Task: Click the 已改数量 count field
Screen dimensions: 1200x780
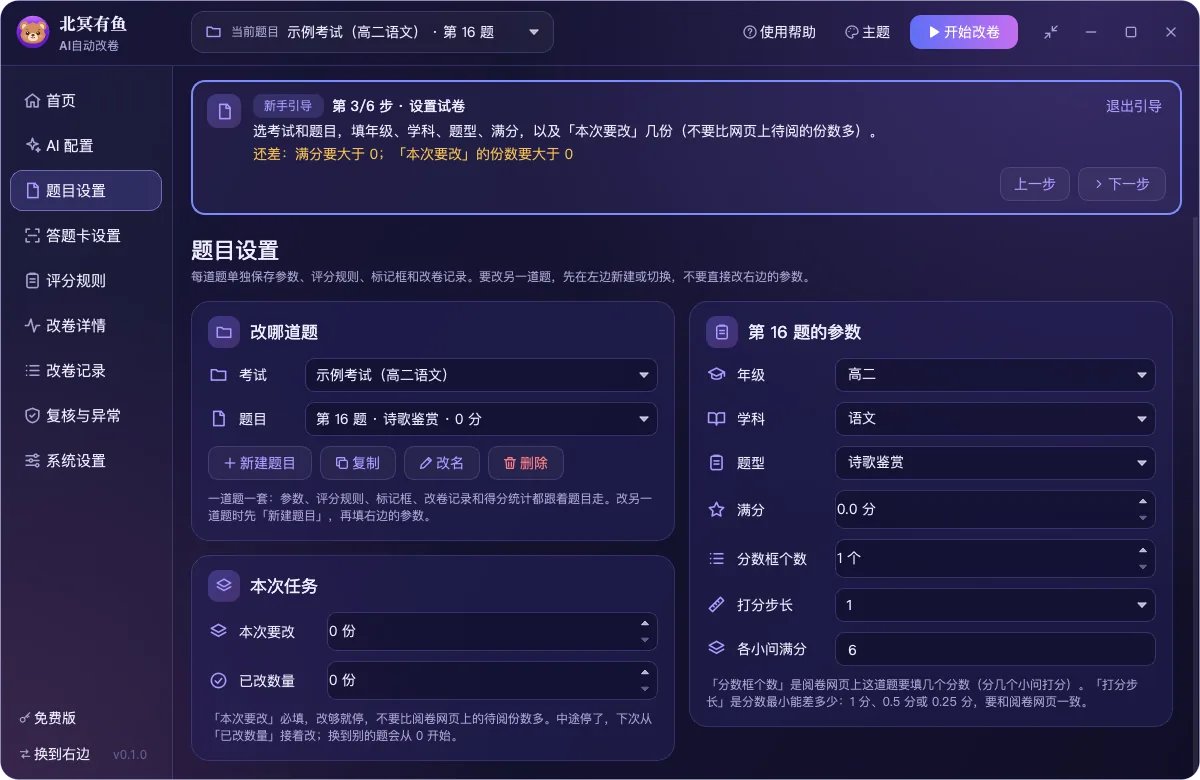Action: coord(492,680)
